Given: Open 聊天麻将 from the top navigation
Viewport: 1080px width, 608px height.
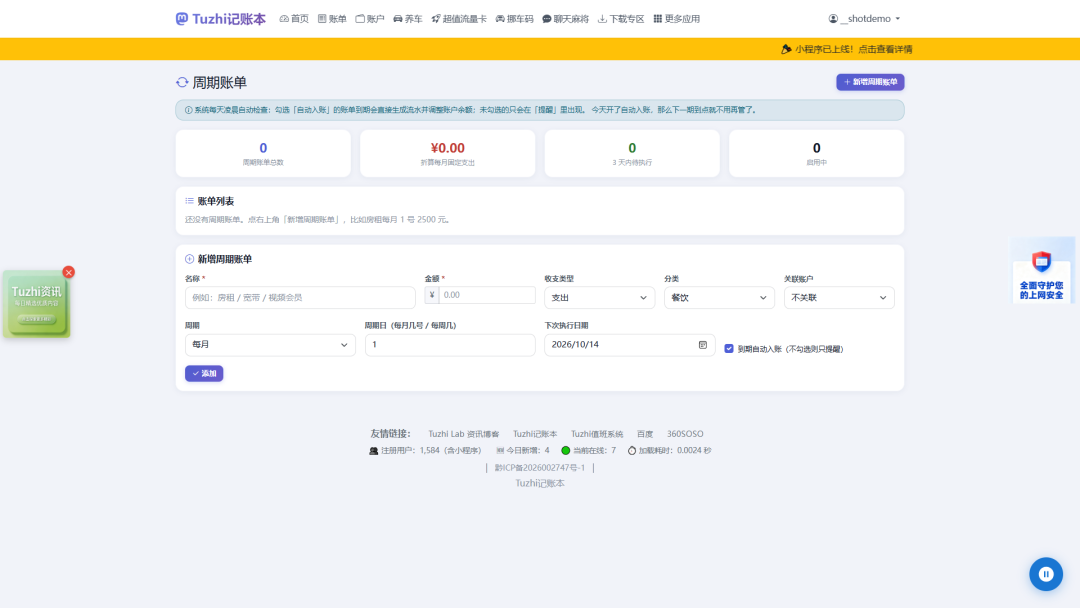Looking at the screenshot, I should tap(565, 19).
